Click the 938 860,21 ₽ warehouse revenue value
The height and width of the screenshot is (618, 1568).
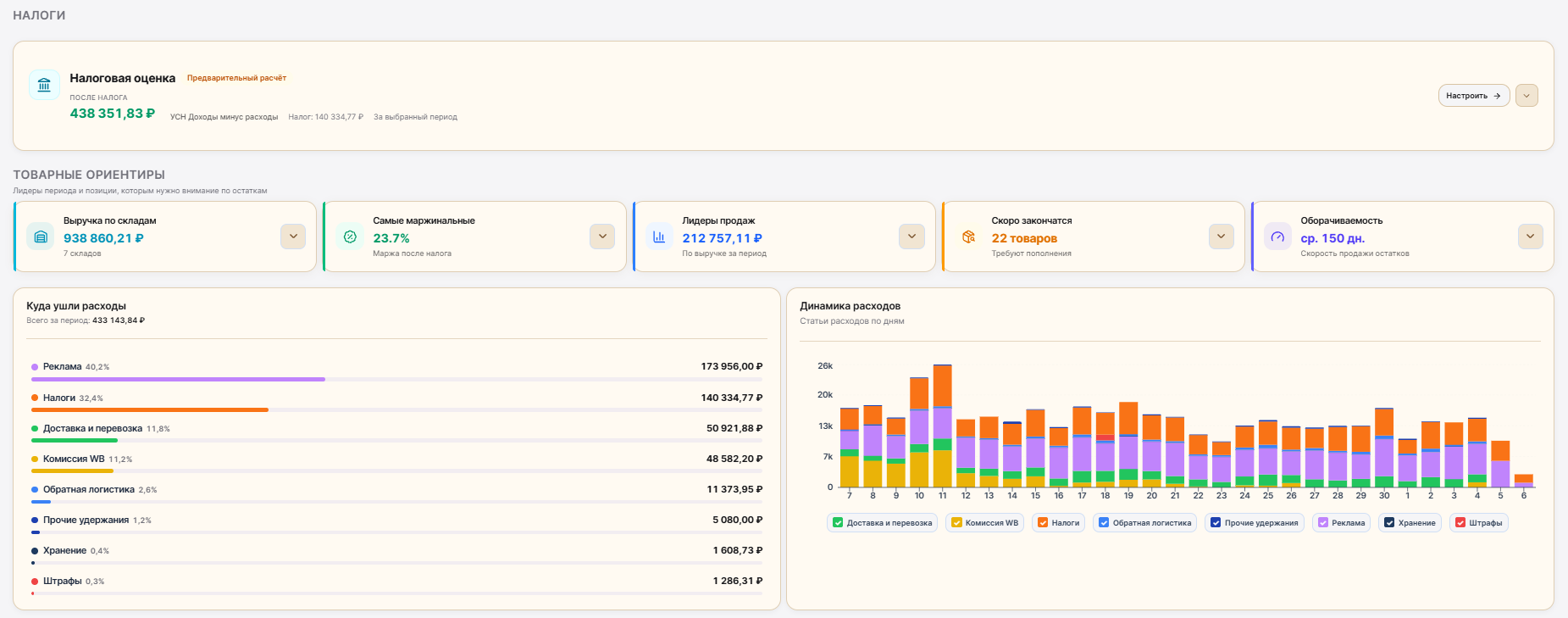[103, 238]
